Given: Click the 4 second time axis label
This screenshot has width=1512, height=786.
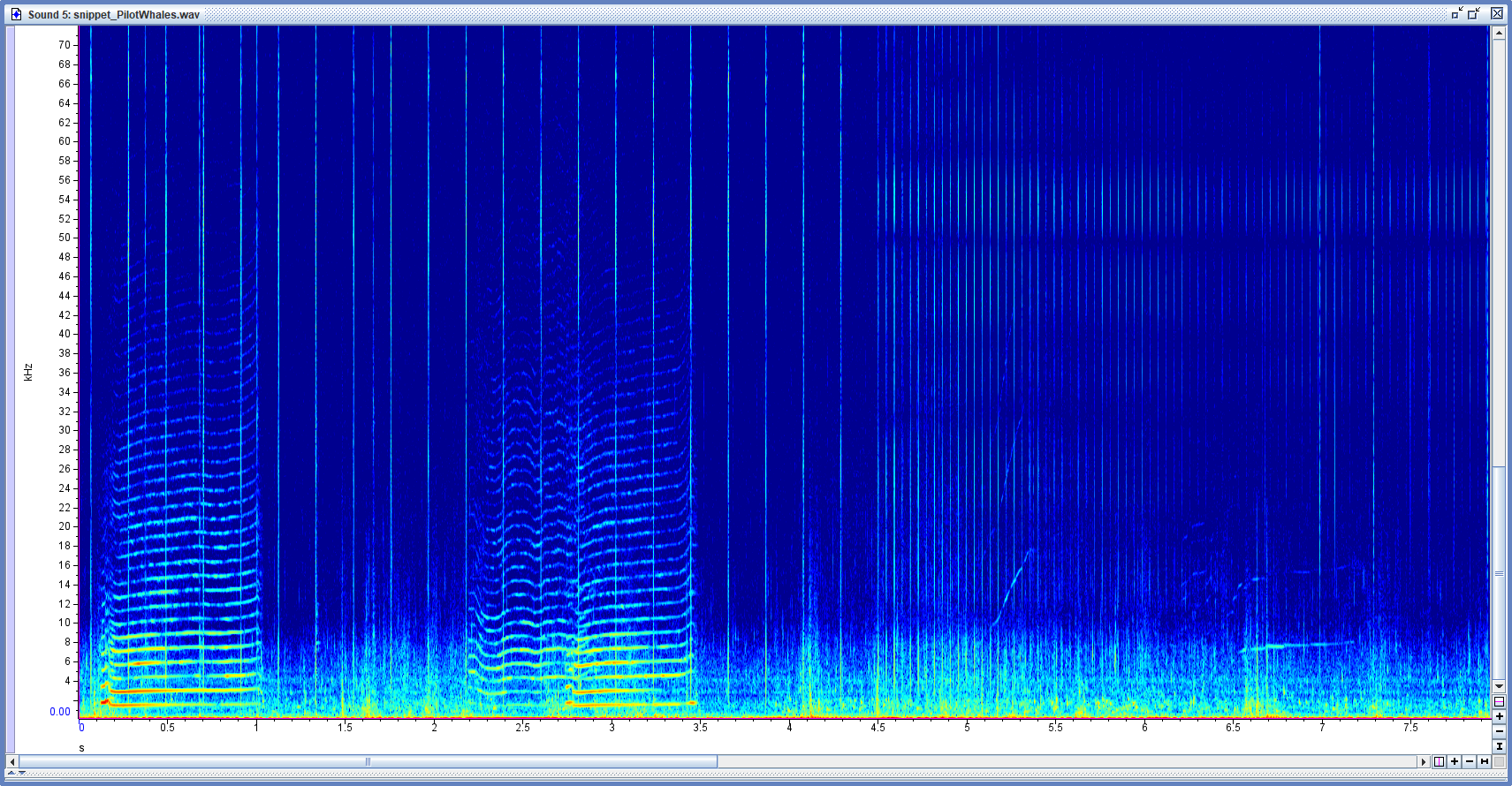Looking at the screenshot, I should [x=790, y=728].
